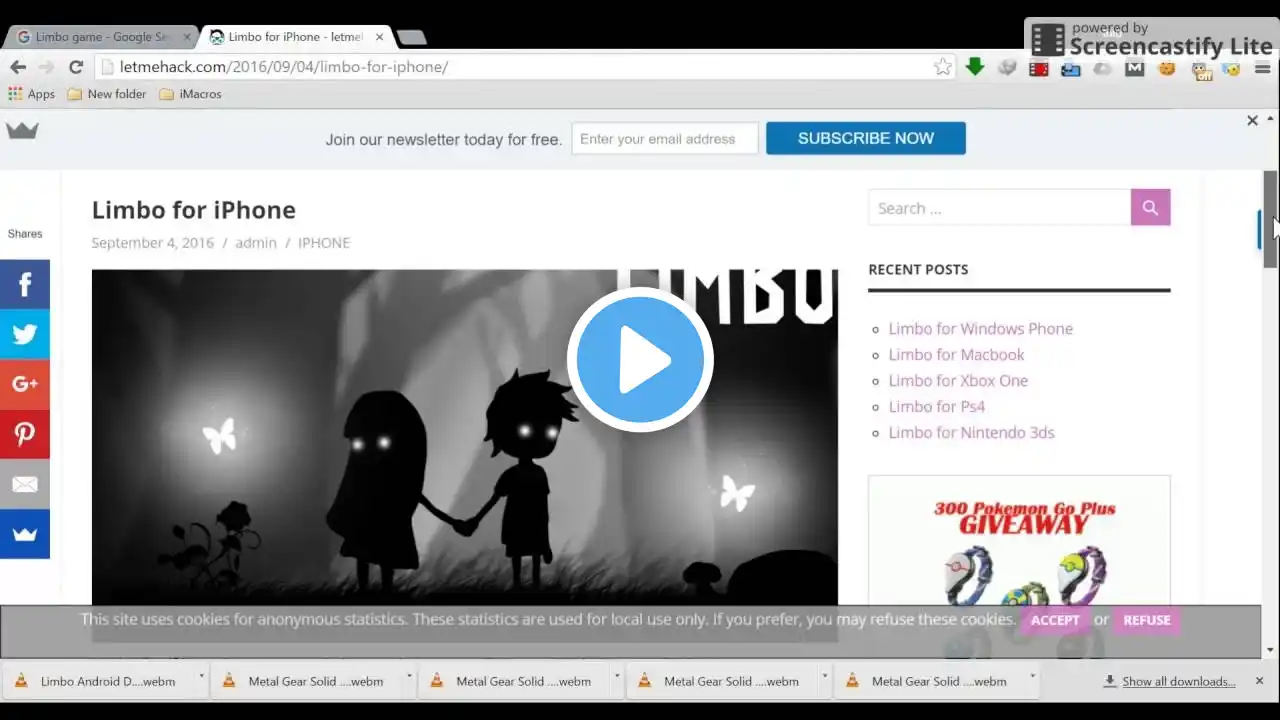Click the September 4, 2016 date link
Screen dimensions: 1280x720
tap(153, 242)
